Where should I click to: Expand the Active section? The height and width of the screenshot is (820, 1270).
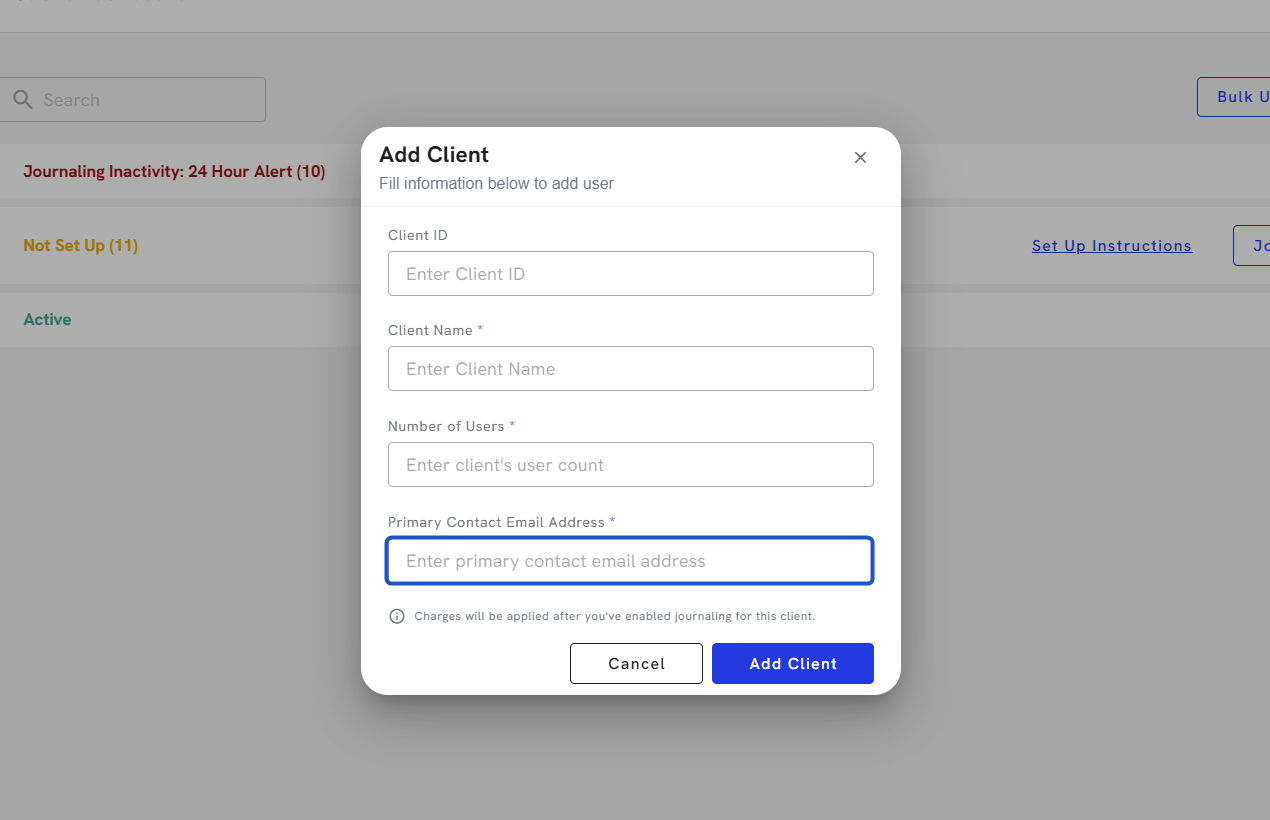47,320
